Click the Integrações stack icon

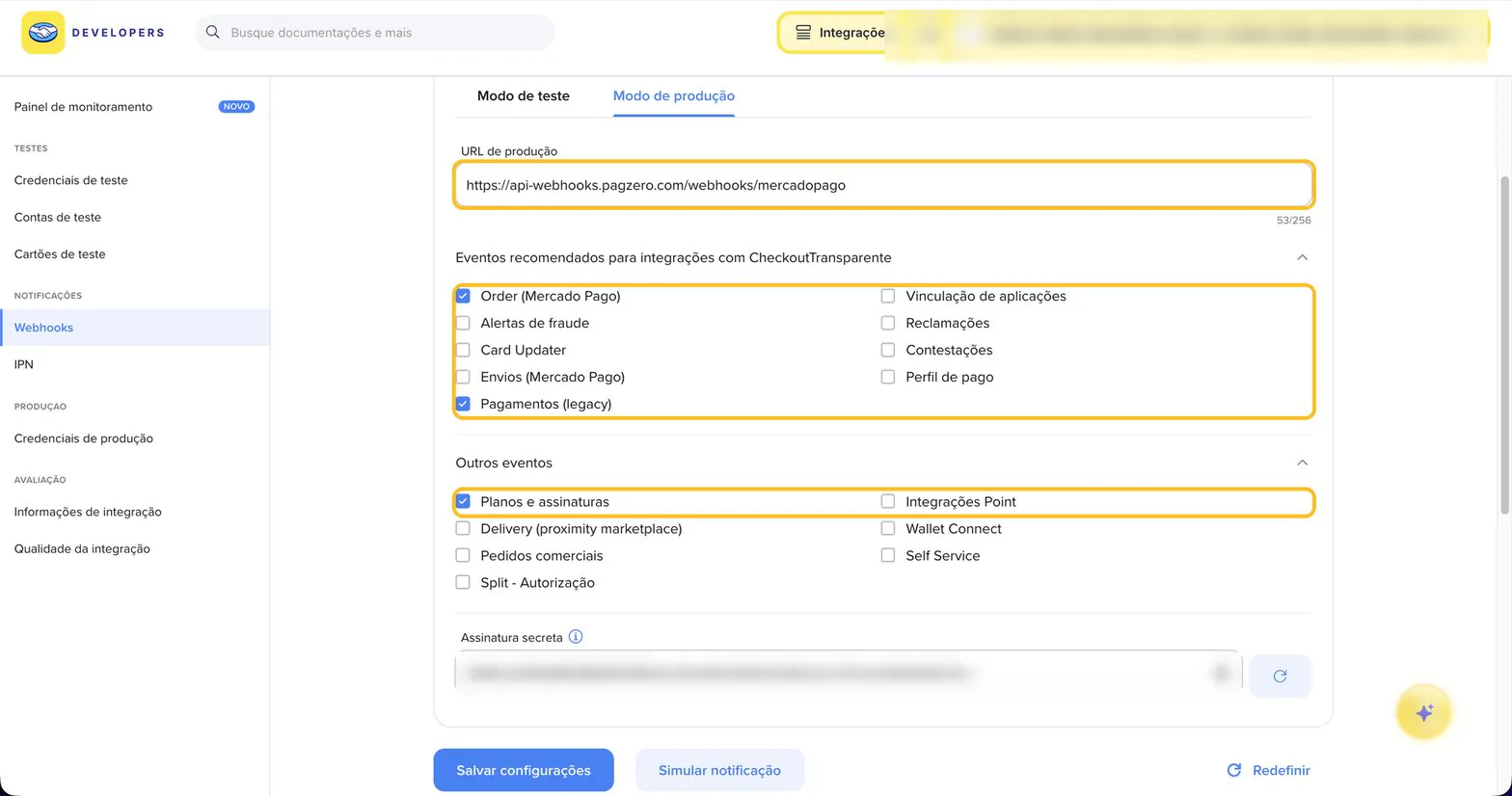click(803, 33)
